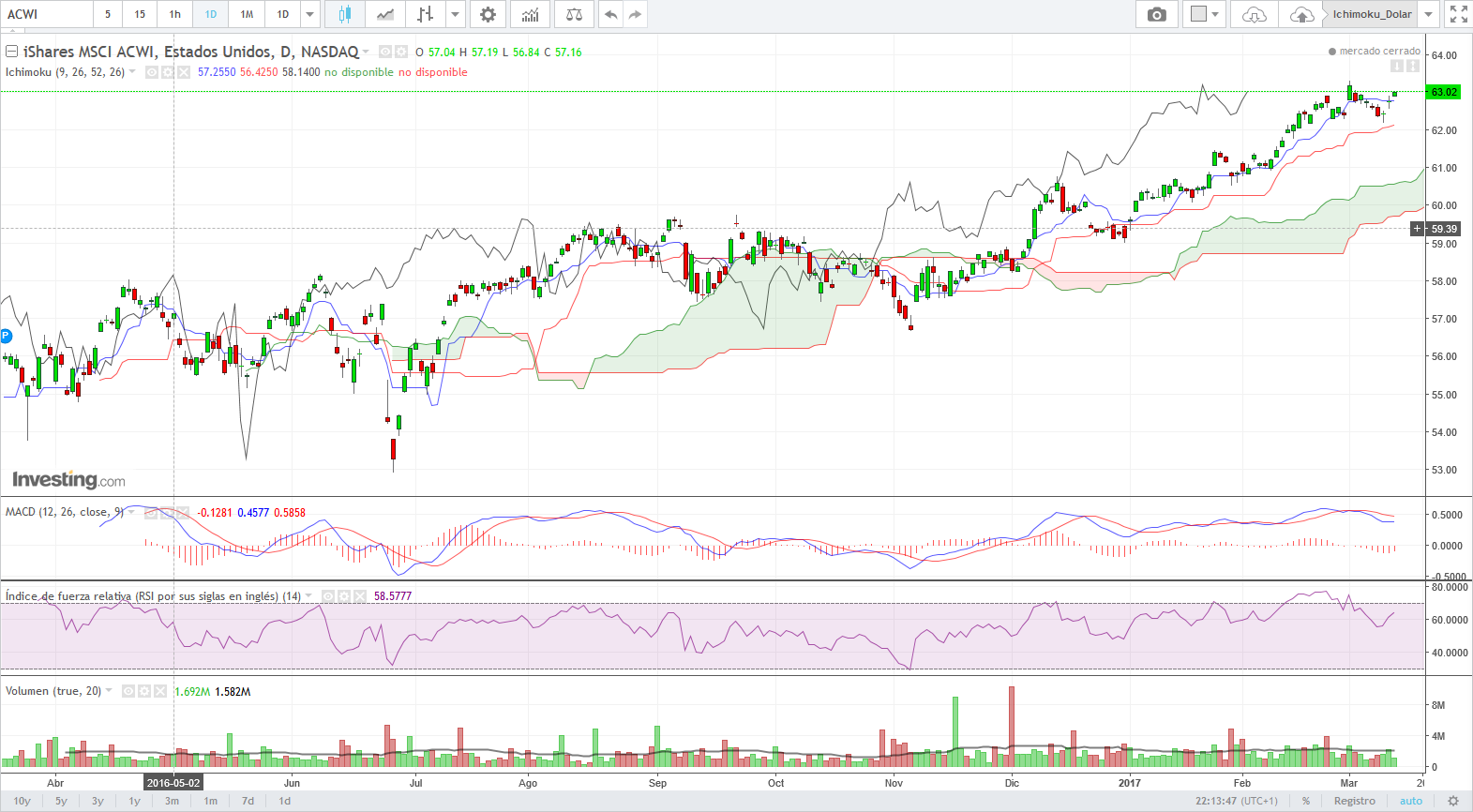Toggle MACD indicator visibility eye

pyautogui.click(x=151, y=512)
